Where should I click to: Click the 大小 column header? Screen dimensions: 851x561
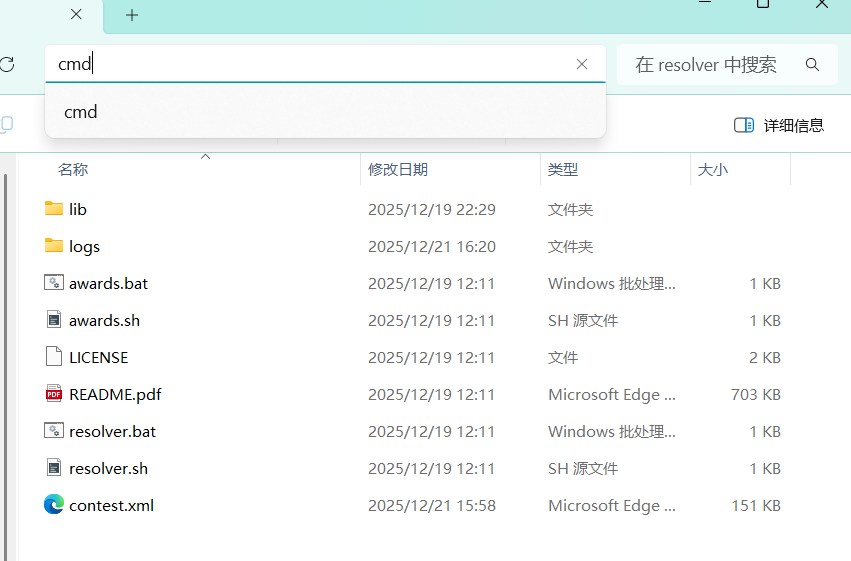[x=713, y=170]
